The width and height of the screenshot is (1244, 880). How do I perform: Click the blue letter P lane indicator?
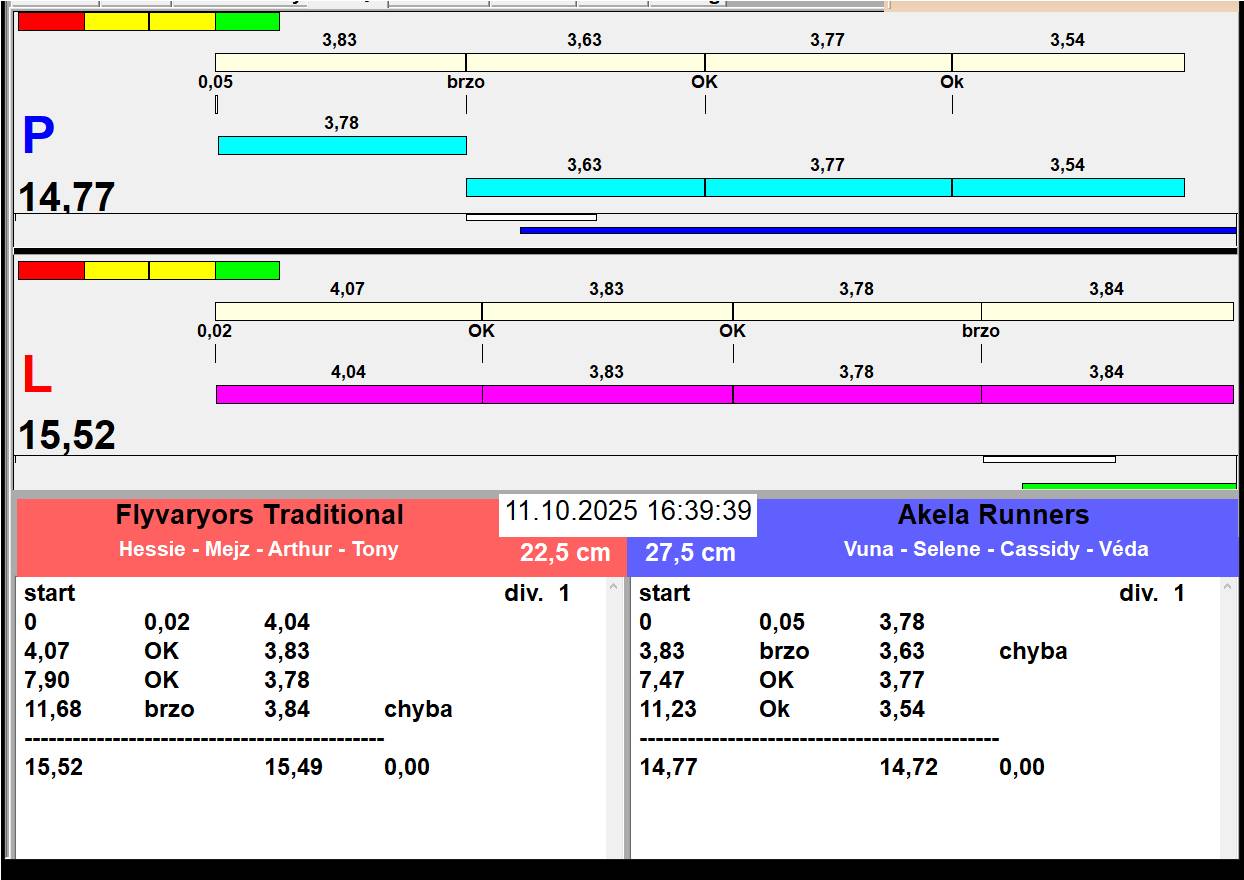tap(38, 137)
